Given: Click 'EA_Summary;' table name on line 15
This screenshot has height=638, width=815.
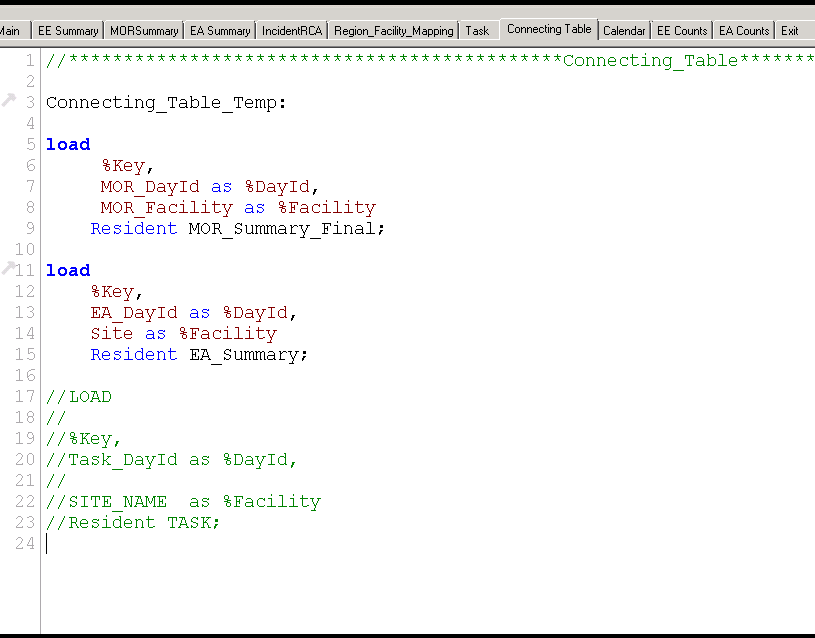Looking at the screenshot, I should click(248, 354).
